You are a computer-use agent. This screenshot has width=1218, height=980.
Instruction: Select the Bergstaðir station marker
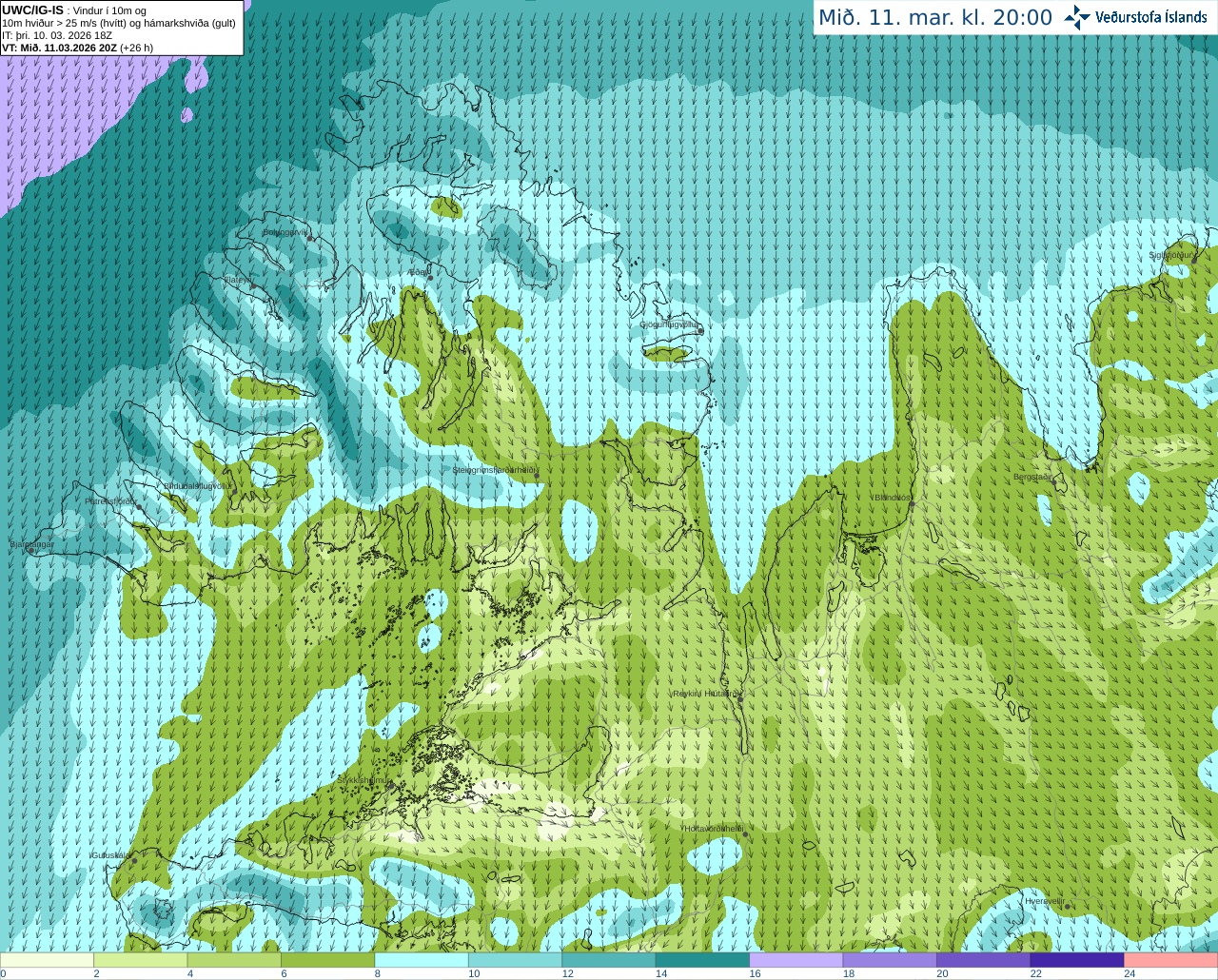pos(1053,482)
